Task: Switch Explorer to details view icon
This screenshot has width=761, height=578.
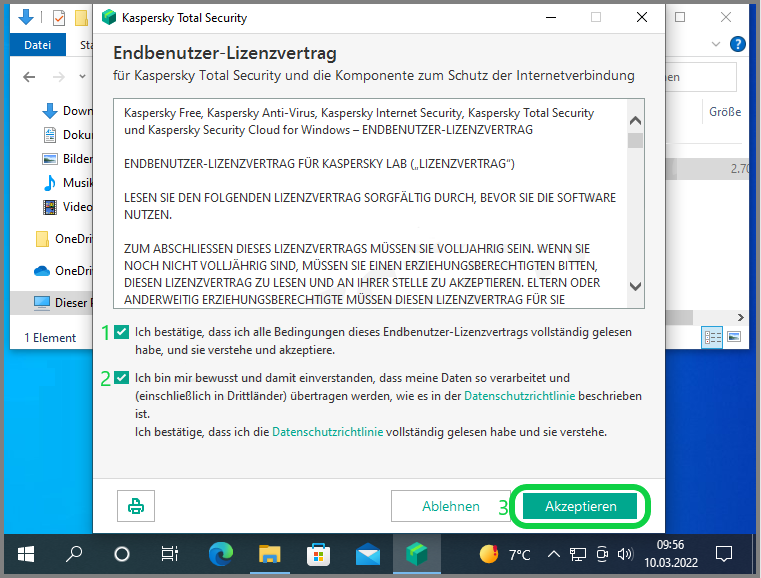Action: click(x=712, y=337)
